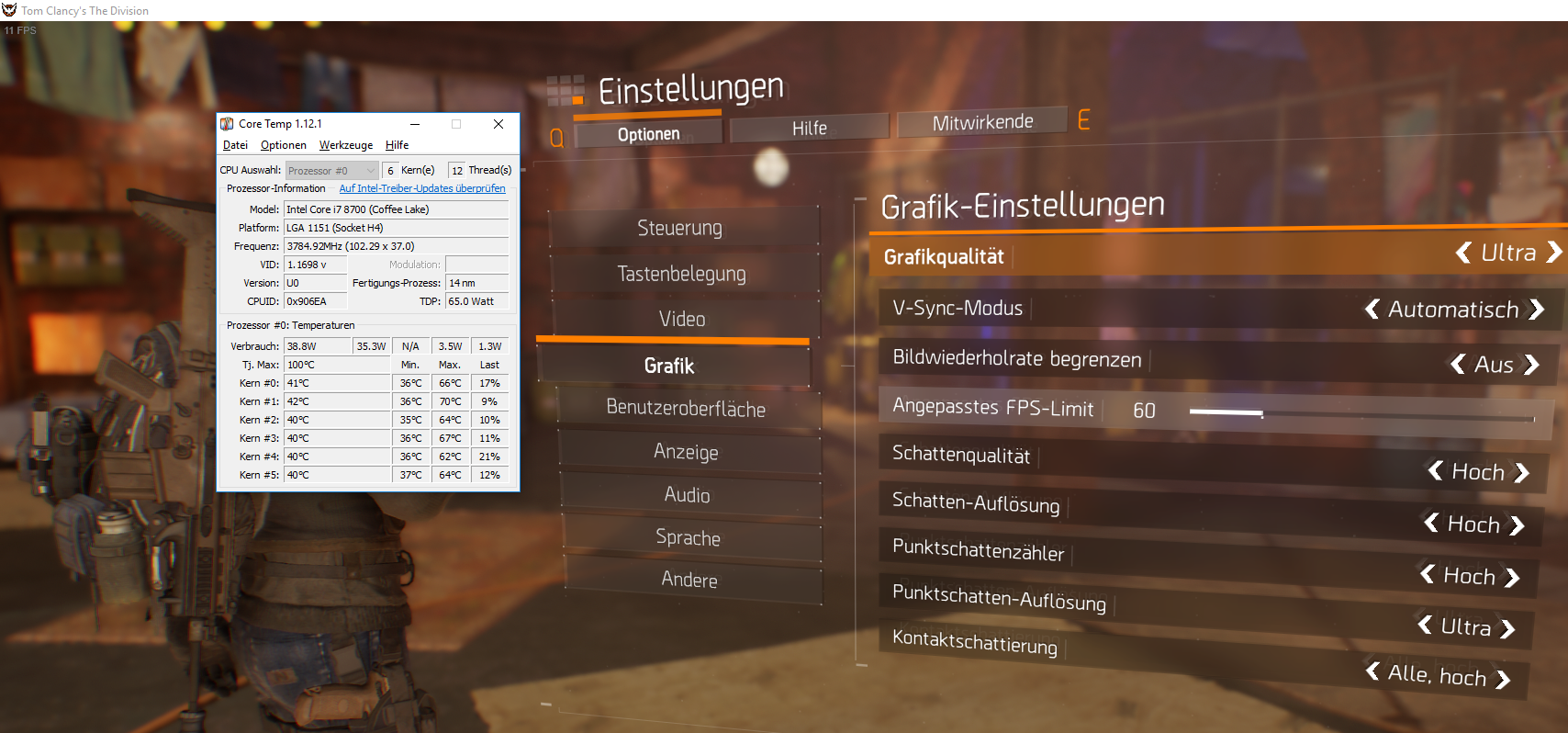Click the Platform LGA 1151 field
This screenshot has width=1568, height=733.
397,228
